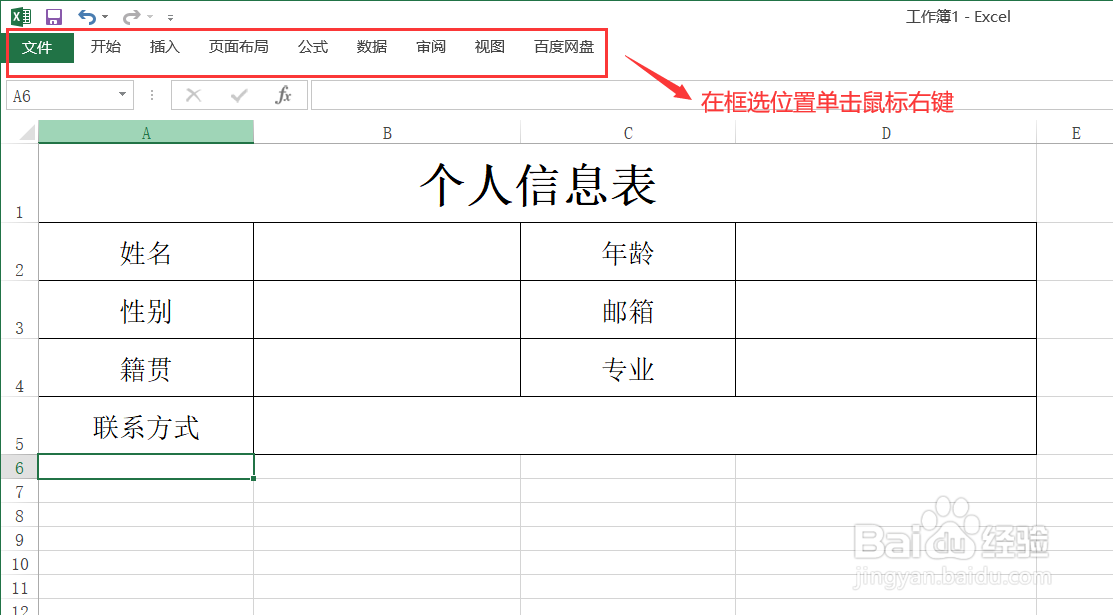Open Customize Quick Access Toolbar dropdown
This screenshot has height=615, width=1113.
(x=170, y=17)
